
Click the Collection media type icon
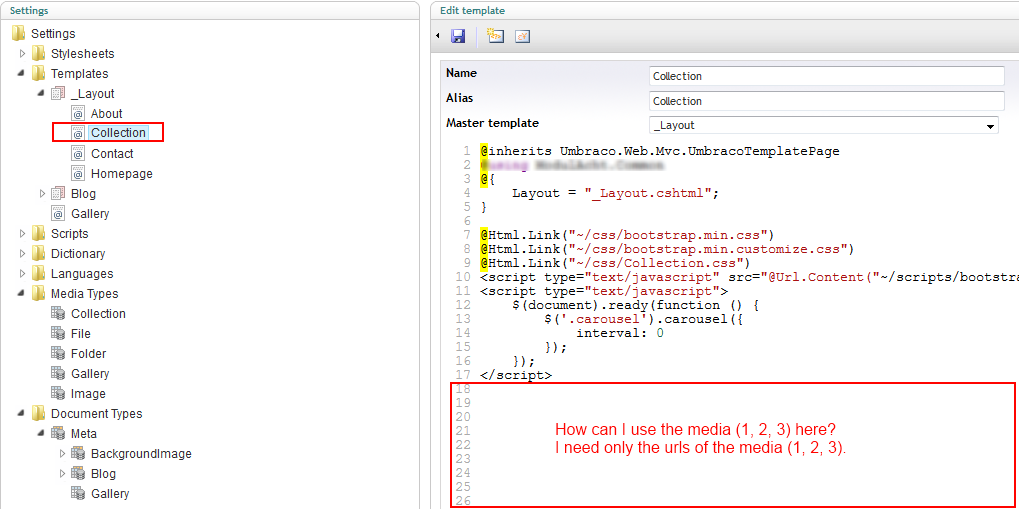pyautogui.click(x=58, y=313)
